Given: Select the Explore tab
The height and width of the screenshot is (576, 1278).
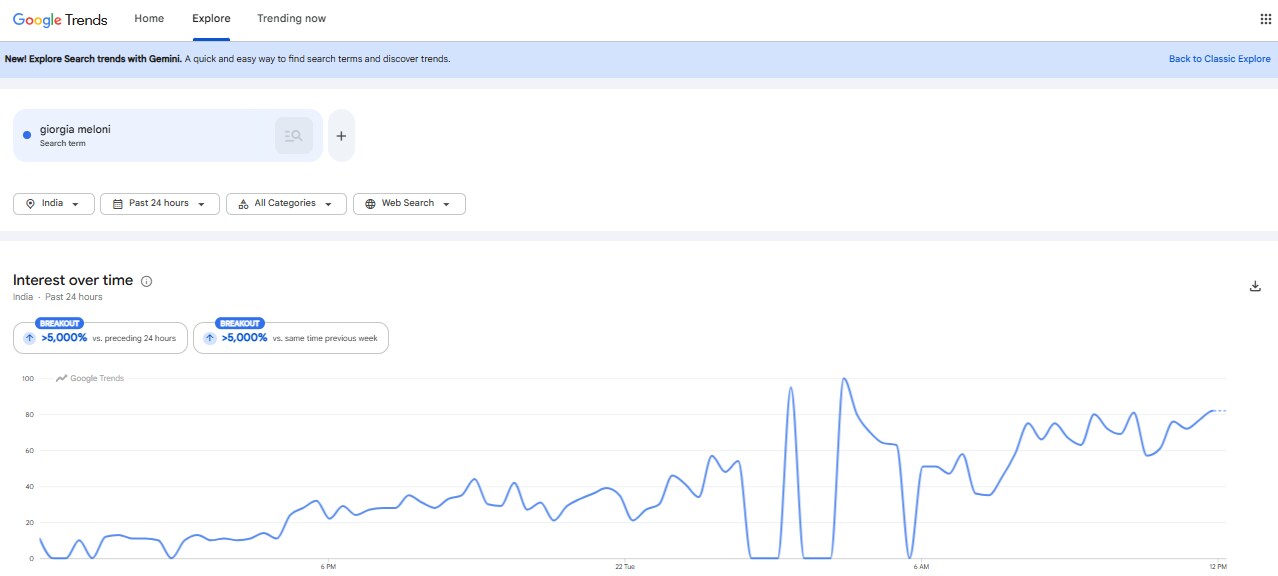Looking at the screenshot, I should coord(211,19).
